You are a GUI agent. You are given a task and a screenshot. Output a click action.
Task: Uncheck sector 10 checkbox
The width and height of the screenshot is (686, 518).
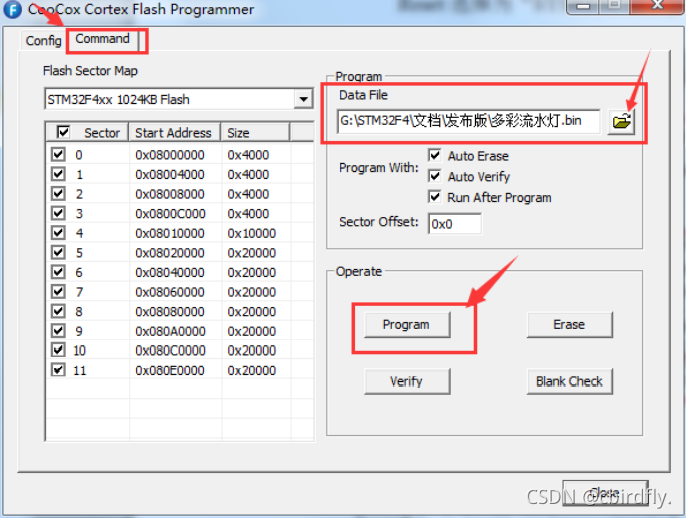58,350
